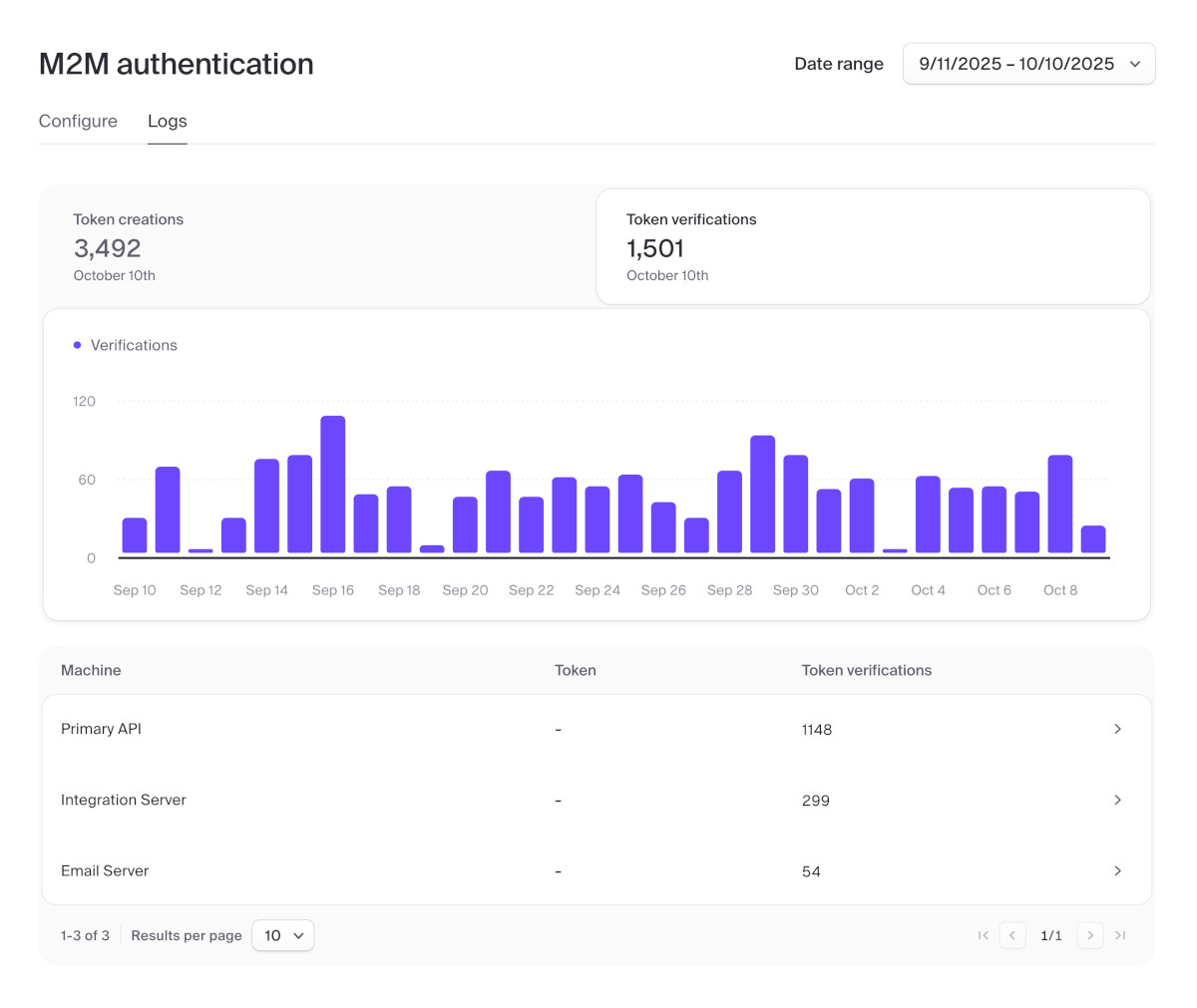Select the Logs tab

tap(167, 121)
